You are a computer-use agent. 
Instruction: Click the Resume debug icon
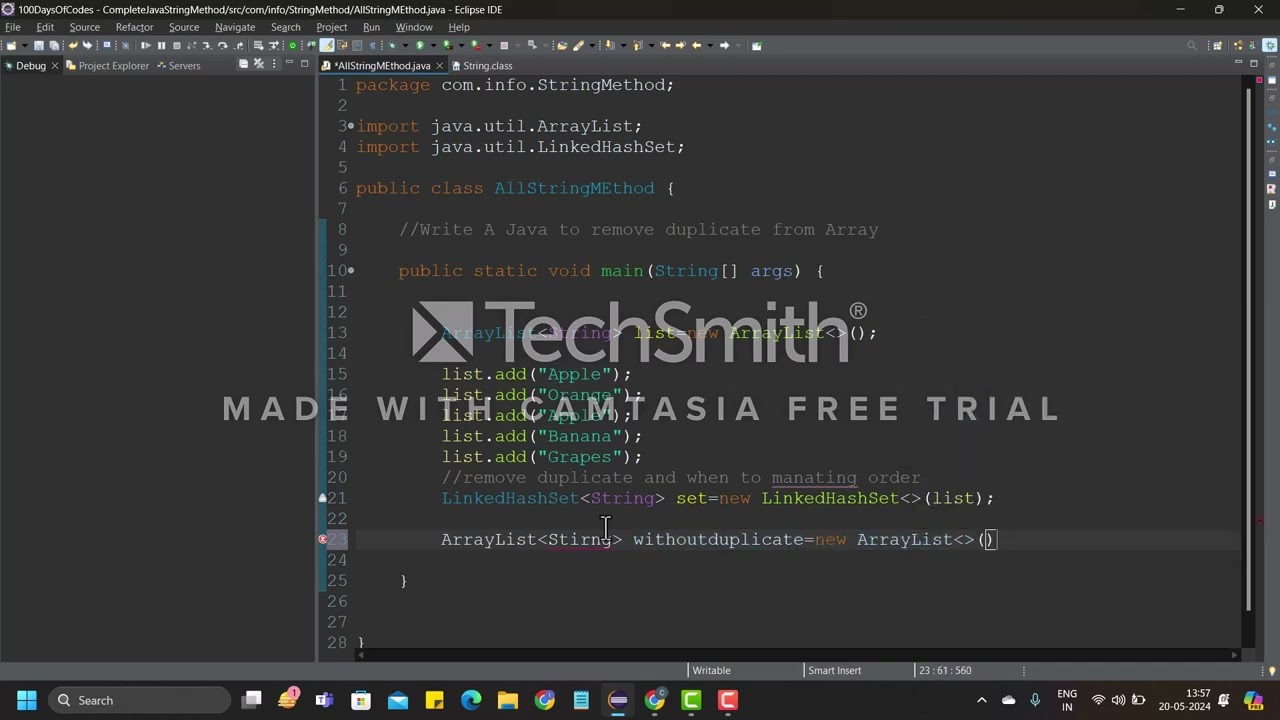(x=145, y=45)
